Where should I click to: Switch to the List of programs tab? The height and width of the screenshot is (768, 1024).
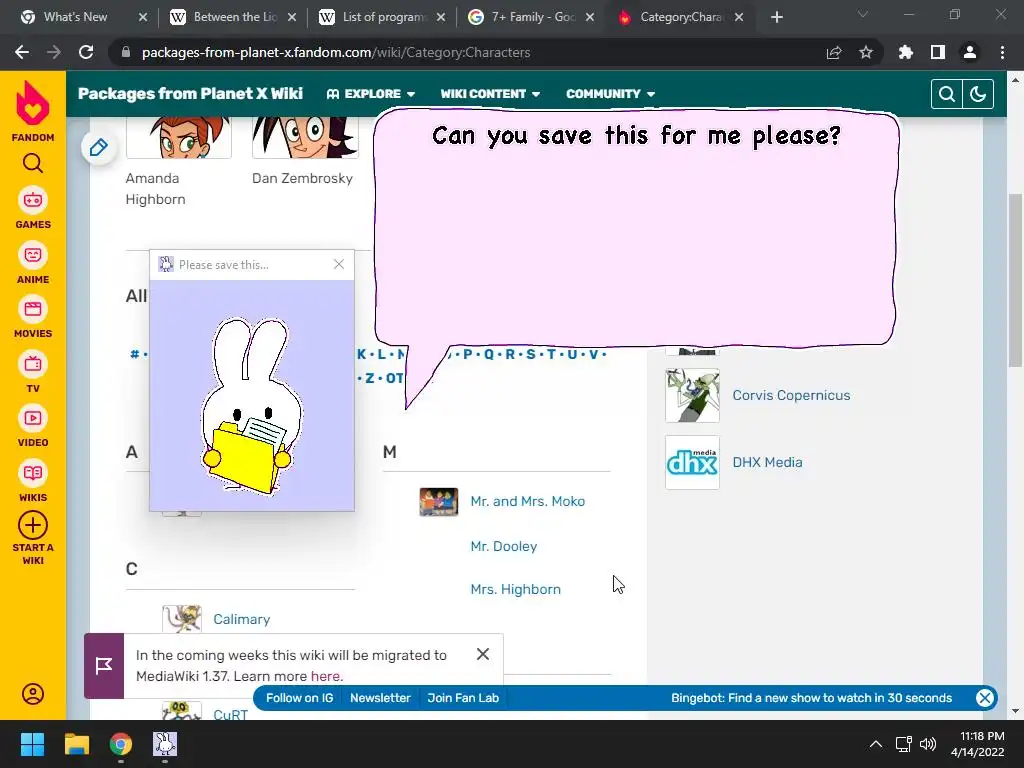pyautogui.click(x=383, y=17)
